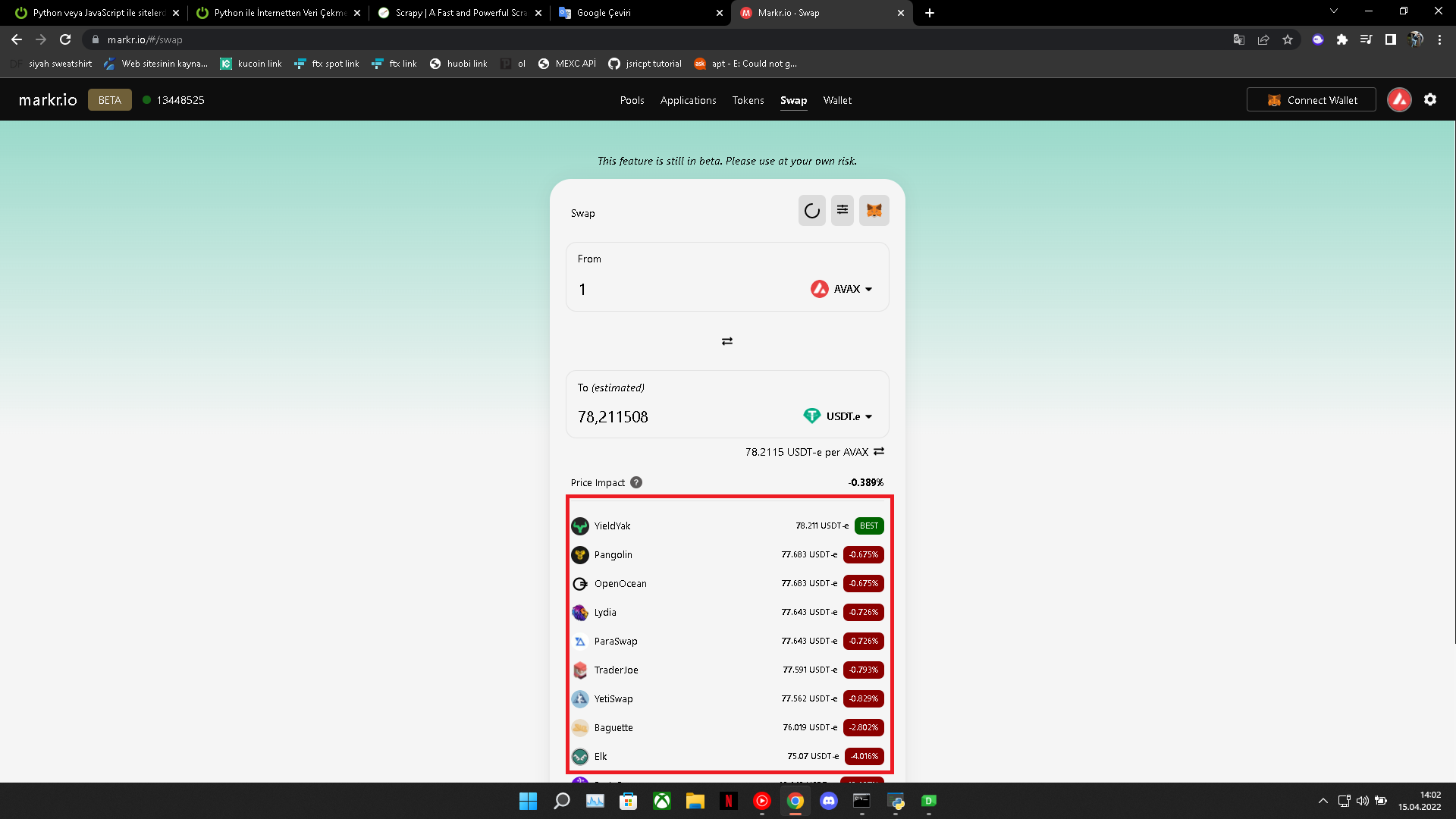
Task: Click the Avalanche network logo in header
Action: click(1398, 99)
